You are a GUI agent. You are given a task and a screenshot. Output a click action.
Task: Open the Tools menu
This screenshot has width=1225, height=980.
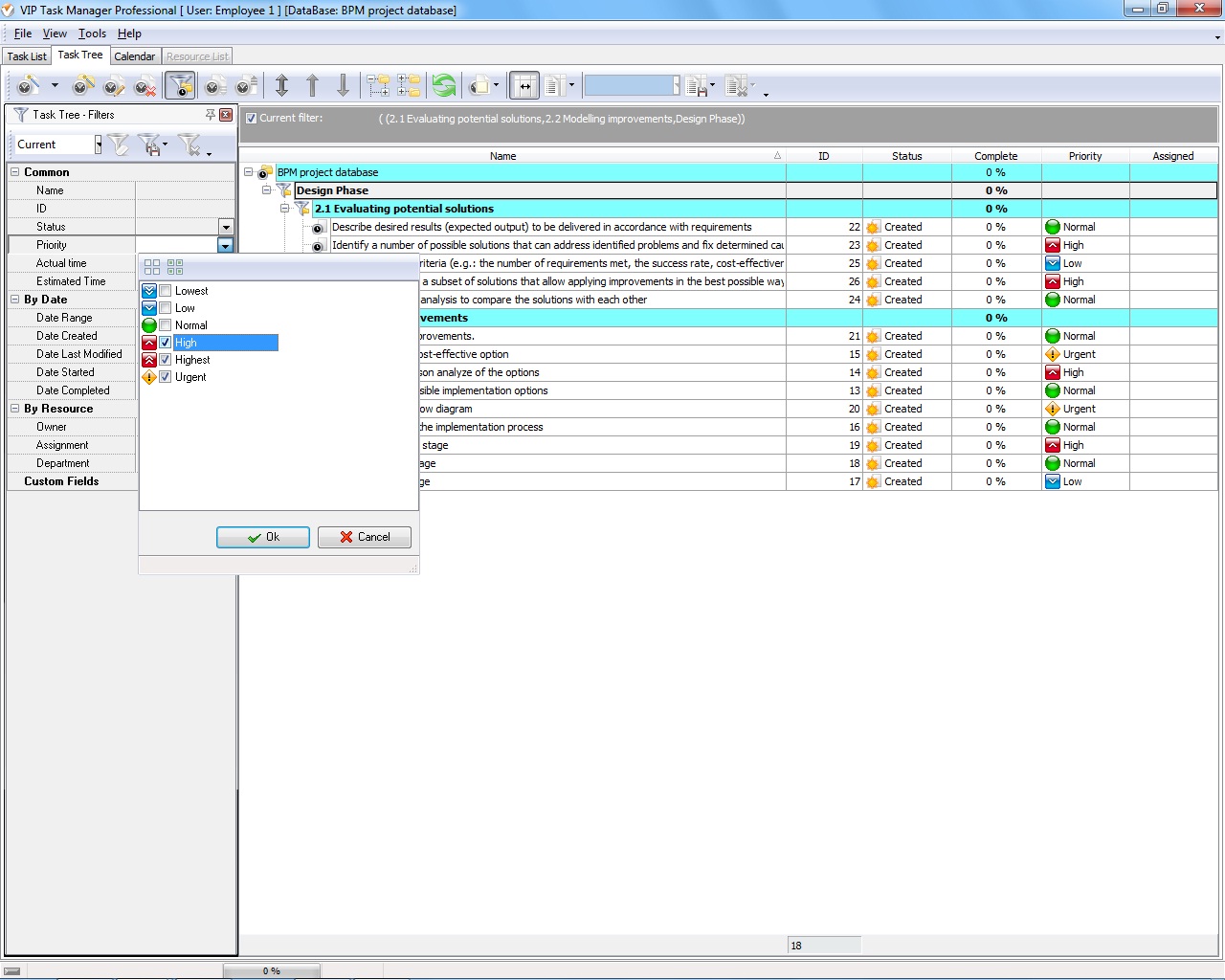[92, 33]
